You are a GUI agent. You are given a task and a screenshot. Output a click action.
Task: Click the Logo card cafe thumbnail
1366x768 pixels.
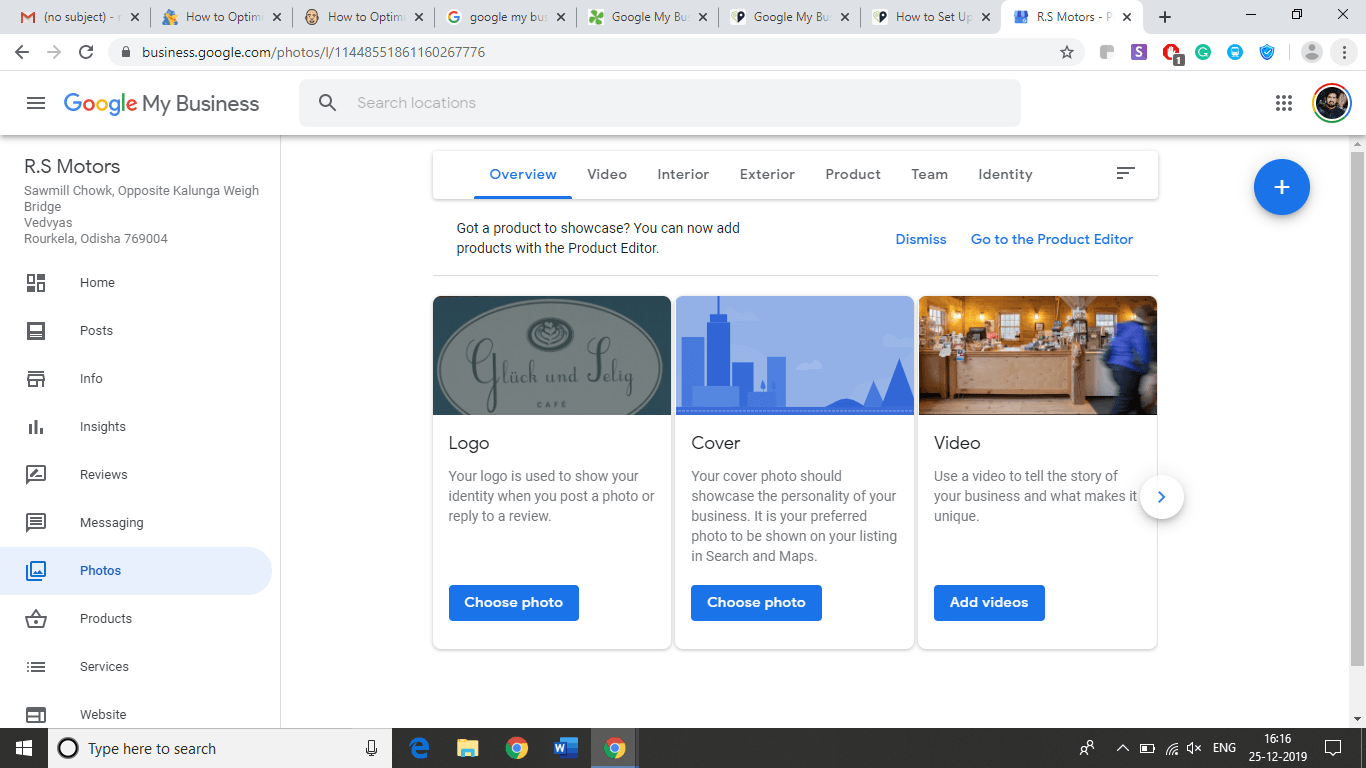(552, 355)
